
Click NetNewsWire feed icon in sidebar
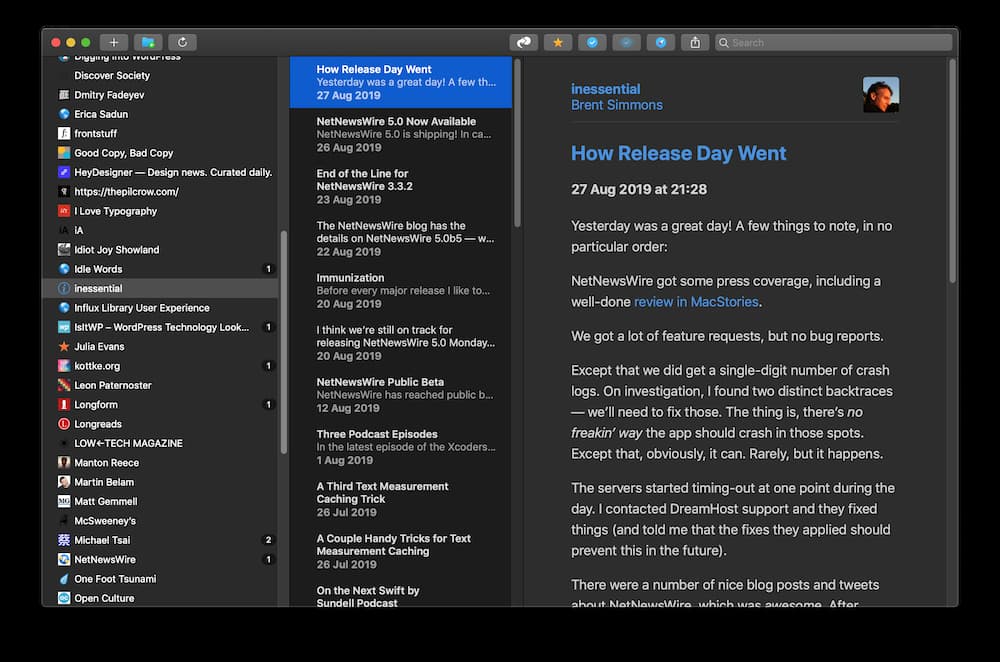point(64,559)
